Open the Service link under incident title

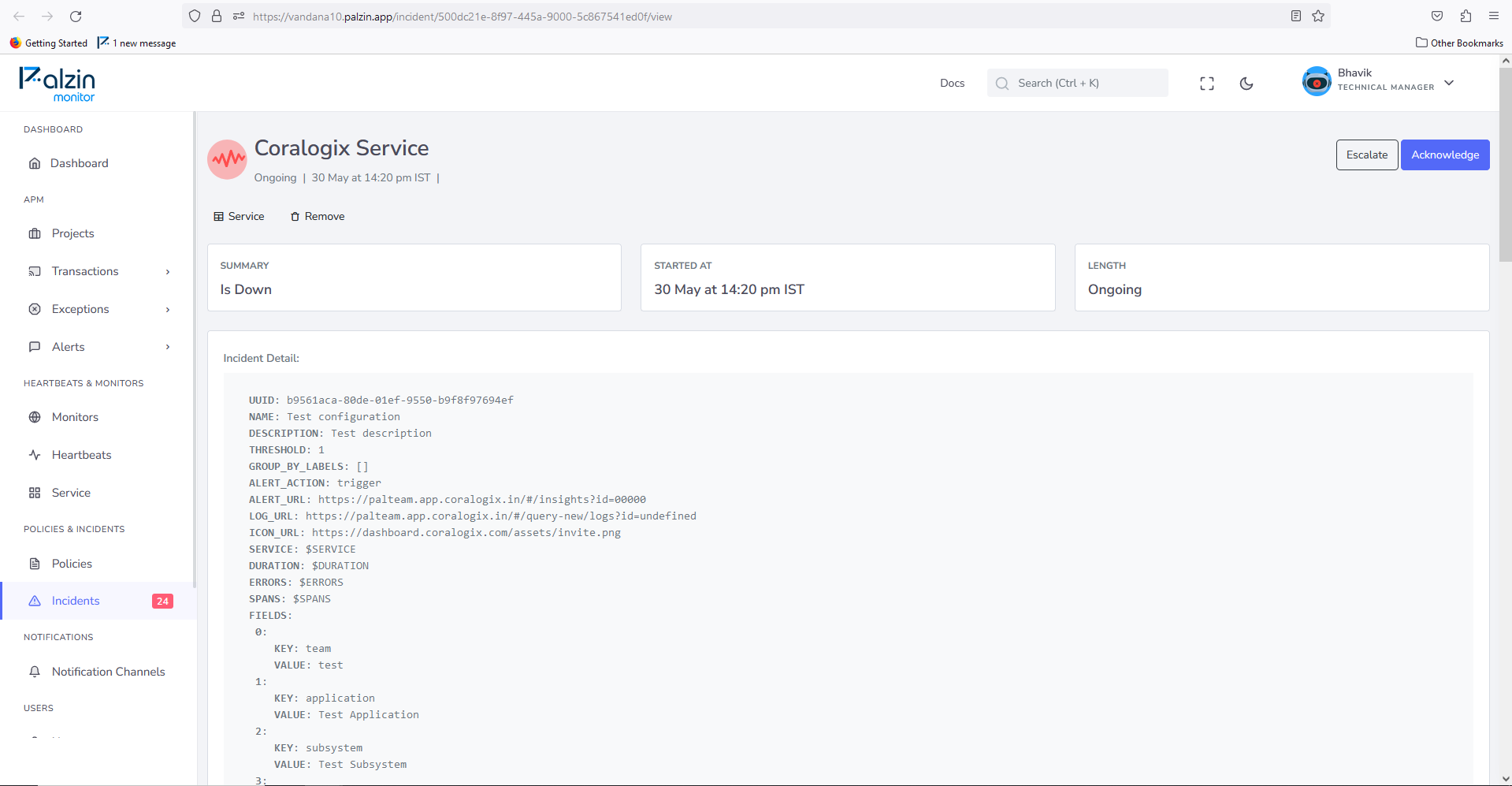coord(239,216)
